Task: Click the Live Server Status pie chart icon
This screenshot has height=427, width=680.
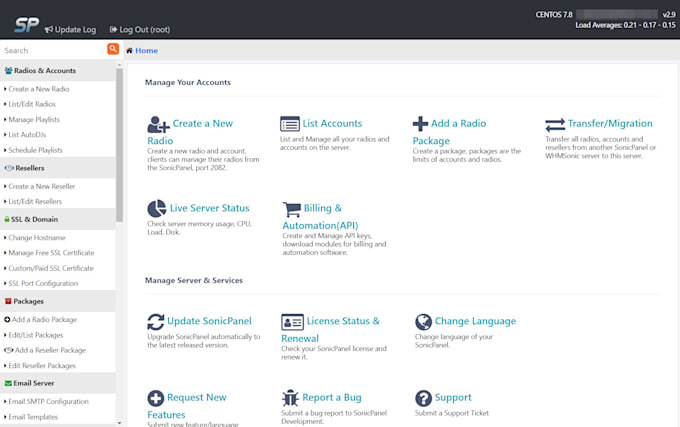Action: pyautogui.click(x=157, y=209)
